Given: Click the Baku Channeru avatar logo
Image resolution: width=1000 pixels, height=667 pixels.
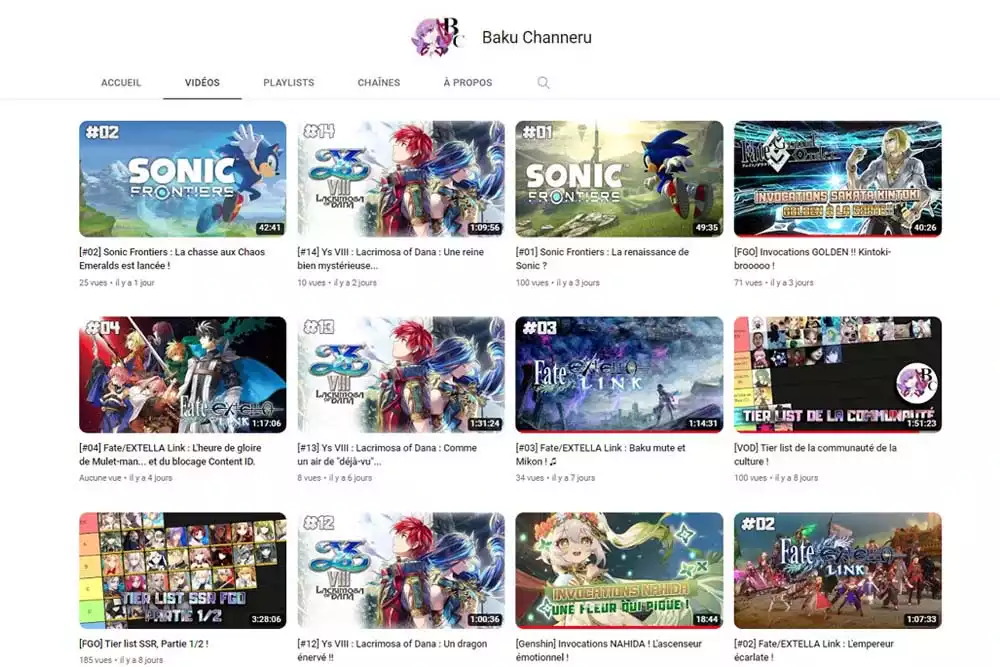Looking at the screenshot, I should point(437,37).
